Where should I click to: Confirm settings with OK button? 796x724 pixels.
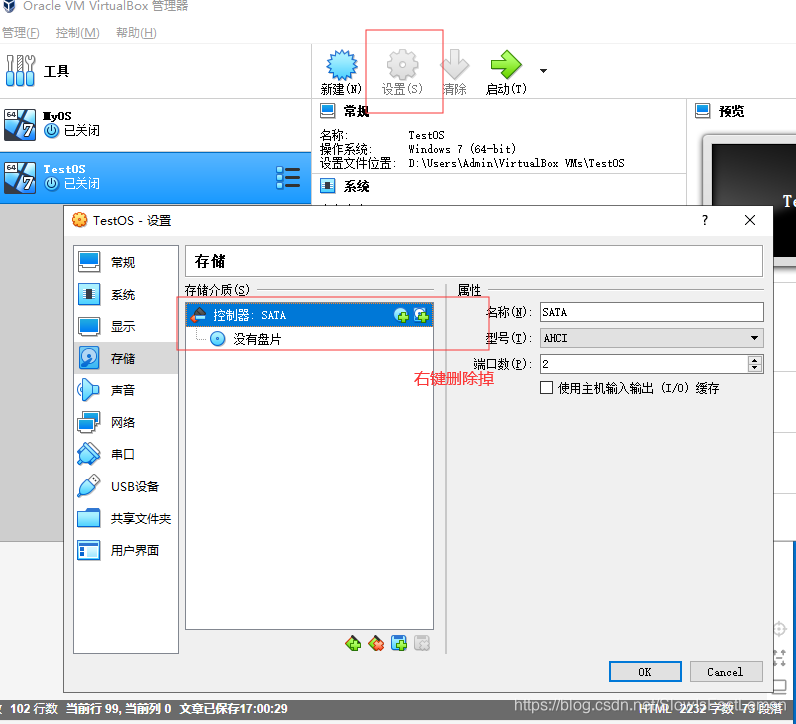click(x=645, y=672)
